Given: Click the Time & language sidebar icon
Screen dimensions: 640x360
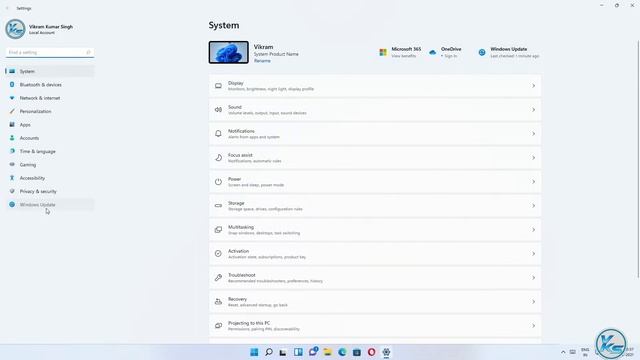Looking at the screenshot, I should pos(12,151).
